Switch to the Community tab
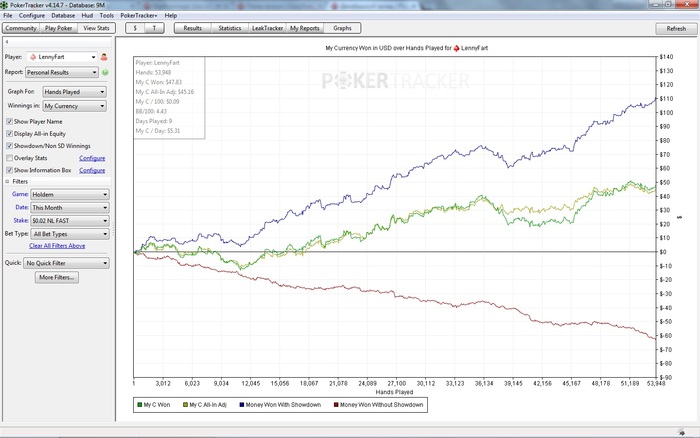 21,28
